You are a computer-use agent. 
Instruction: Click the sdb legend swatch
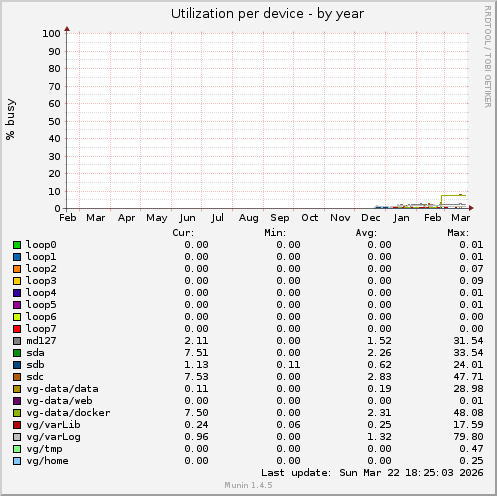pyautogui.click(x=17, y=365)
